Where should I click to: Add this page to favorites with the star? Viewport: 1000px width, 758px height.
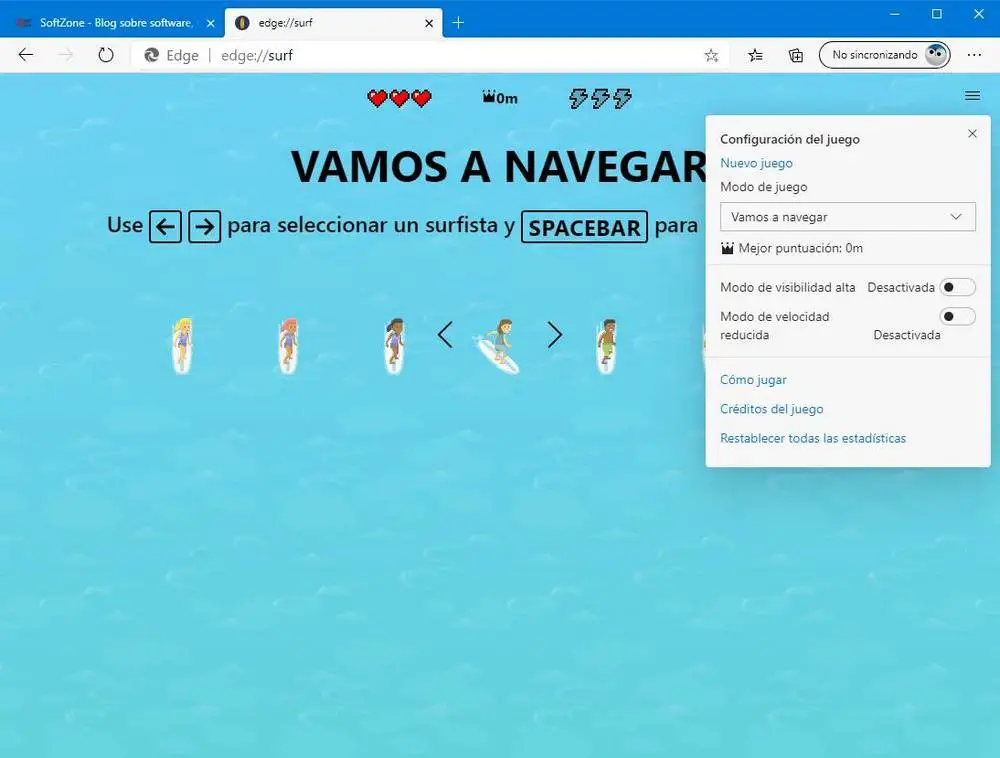pyautogui.click(x=711, y=55)
